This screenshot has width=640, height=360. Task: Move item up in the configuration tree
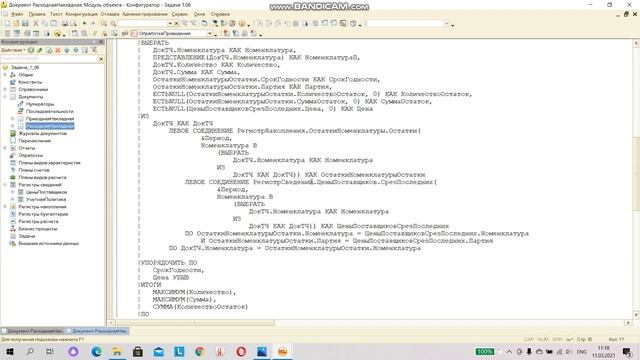67,50
